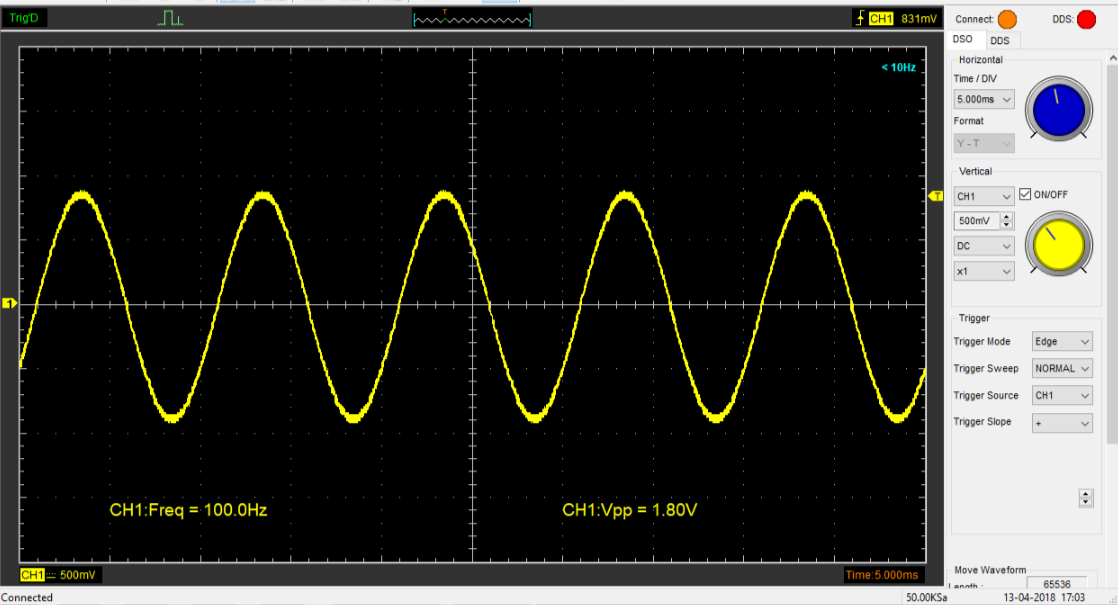This screenshot has height=605, width=1118.
Task: Open the Time / DIV 5.000ms dropdown
Action: point(984,99)
